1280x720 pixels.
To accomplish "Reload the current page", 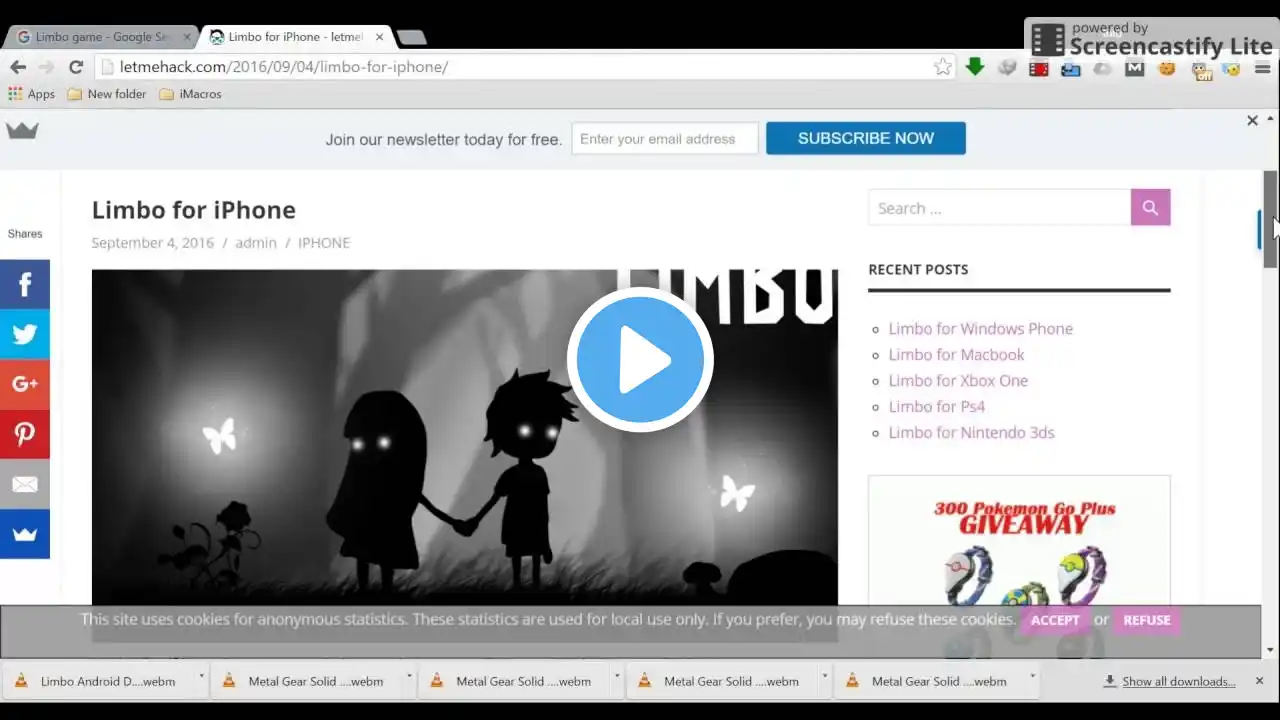I will pyautogui.click(x=75, y=67).
